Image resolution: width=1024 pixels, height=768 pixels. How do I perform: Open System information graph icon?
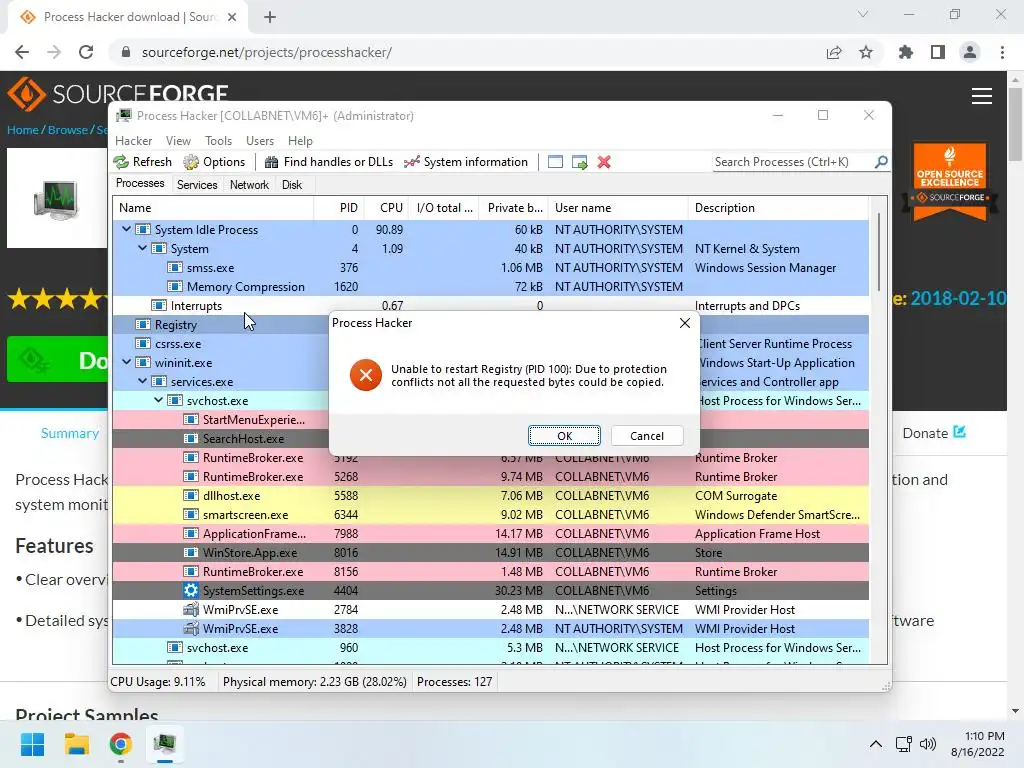click(411, 162)
